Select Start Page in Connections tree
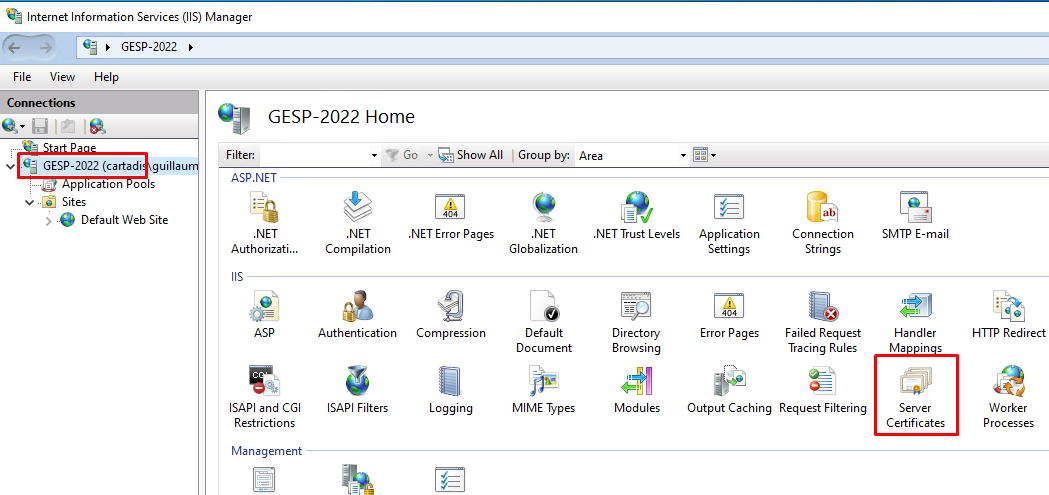Viewport: 1049px width, 495px height. 69,147
